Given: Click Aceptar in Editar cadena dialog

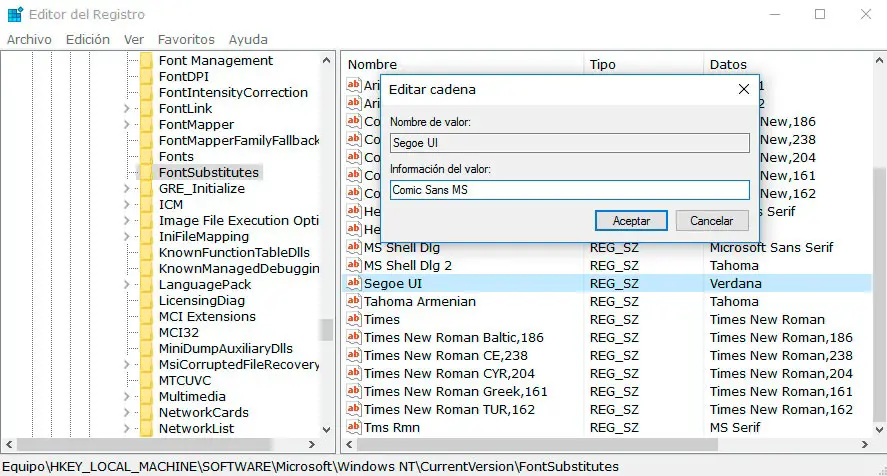Looking at the screenshot, I should pos(631,221).
